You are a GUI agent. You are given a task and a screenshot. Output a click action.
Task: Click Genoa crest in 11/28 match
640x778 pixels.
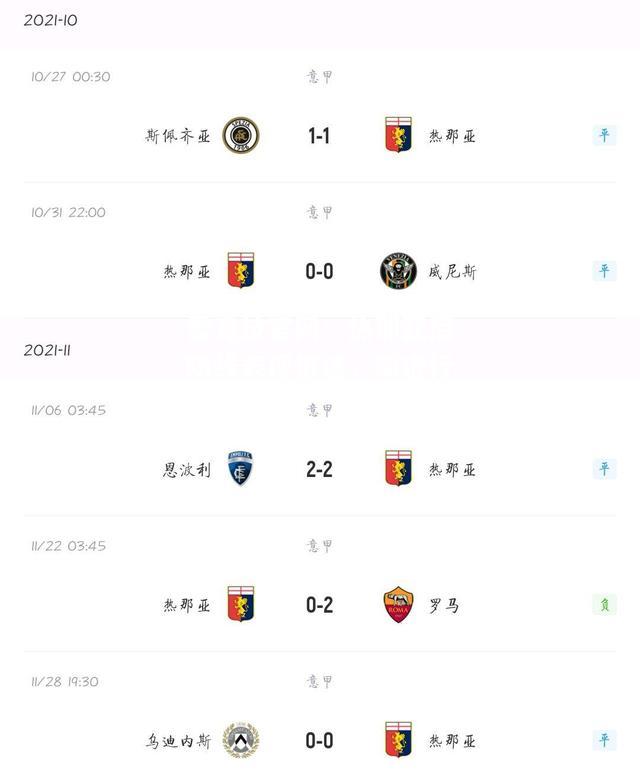(398, 740)
